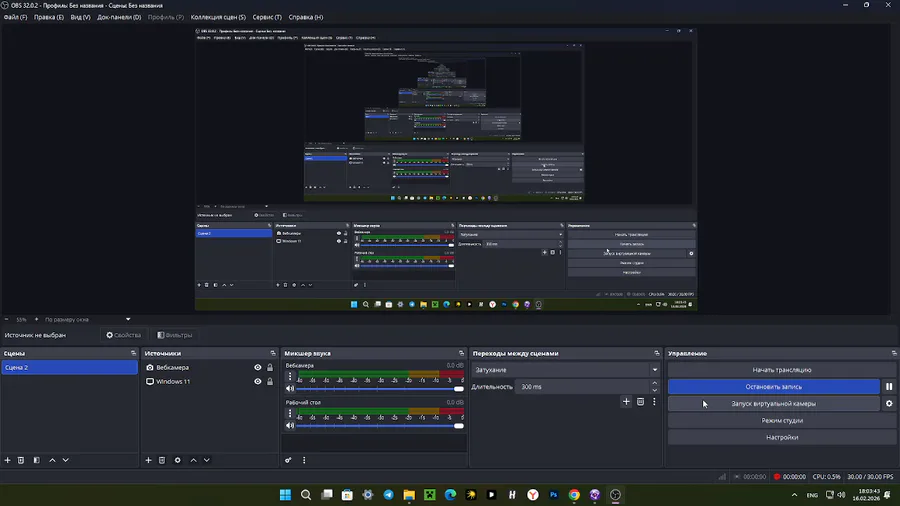Open the Коллекция сцен (S) menu
The image size is (900, 506).
click(x=218, y=17)
